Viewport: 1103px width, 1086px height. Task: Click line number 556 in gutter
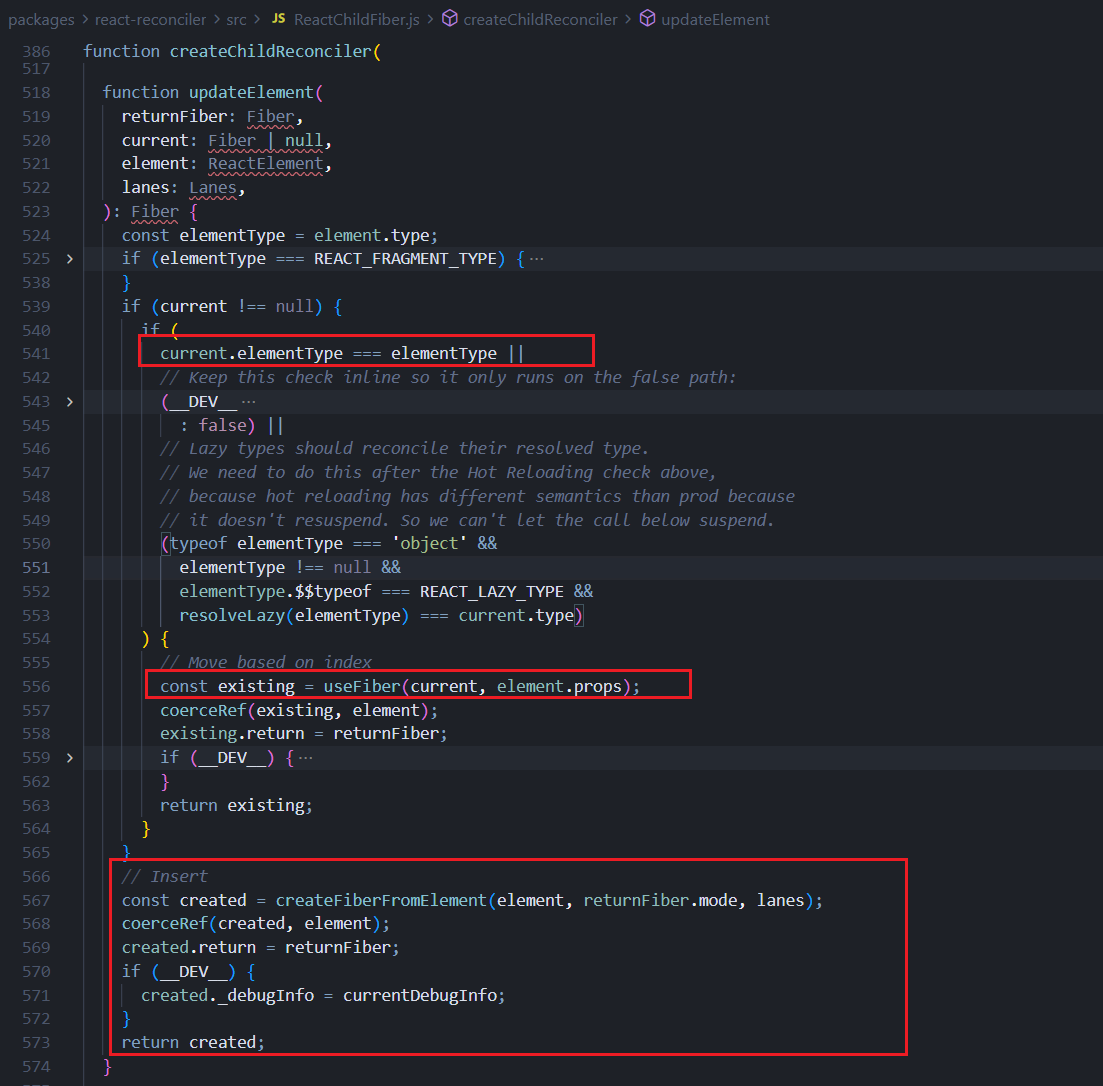coord(36,686)
